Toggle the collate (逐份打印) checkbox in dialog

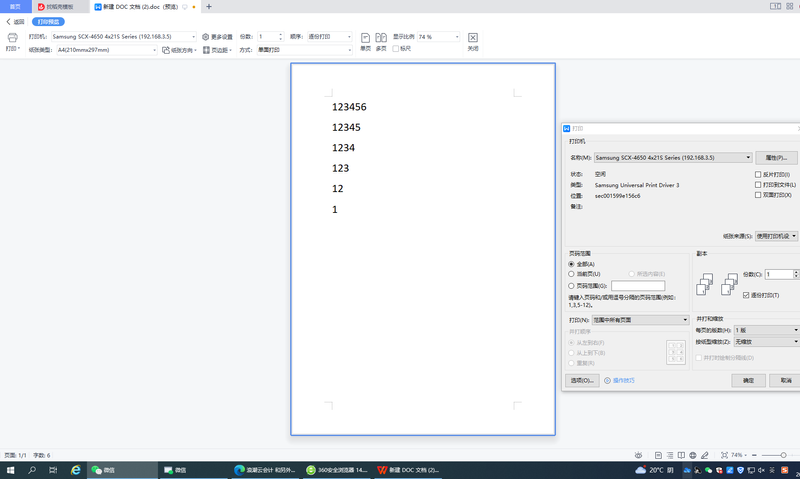point(746,295)
